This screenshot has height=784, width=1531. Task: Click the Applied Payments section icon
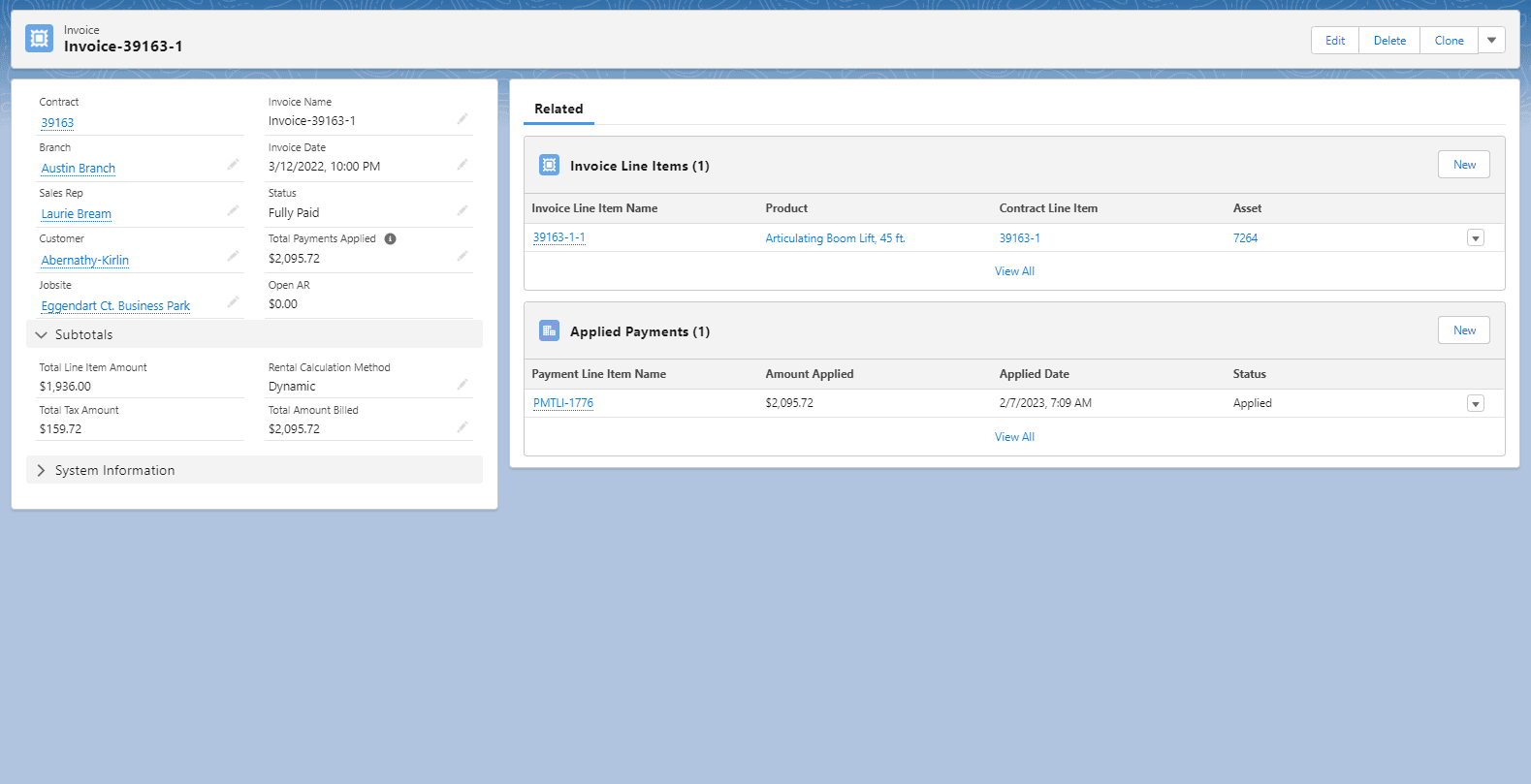[x=549, y=331]
